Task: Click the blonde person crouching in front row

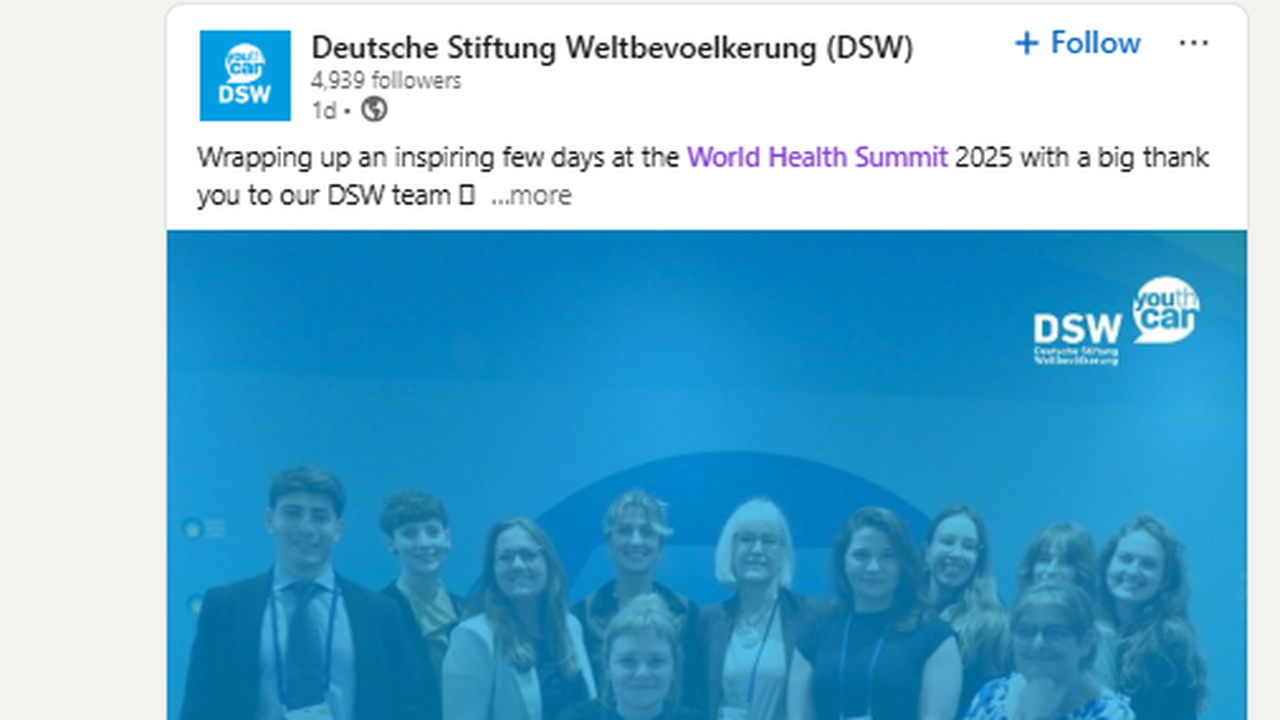Action: coord(640,660)
